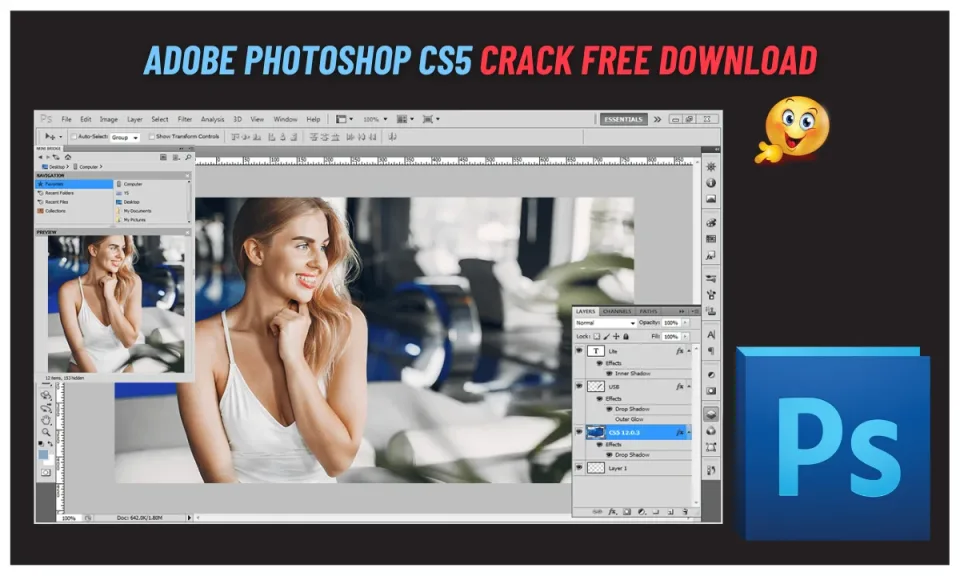
Task: Toggle Inner Shadow effect visibility
Action: (x=609, y=373)
